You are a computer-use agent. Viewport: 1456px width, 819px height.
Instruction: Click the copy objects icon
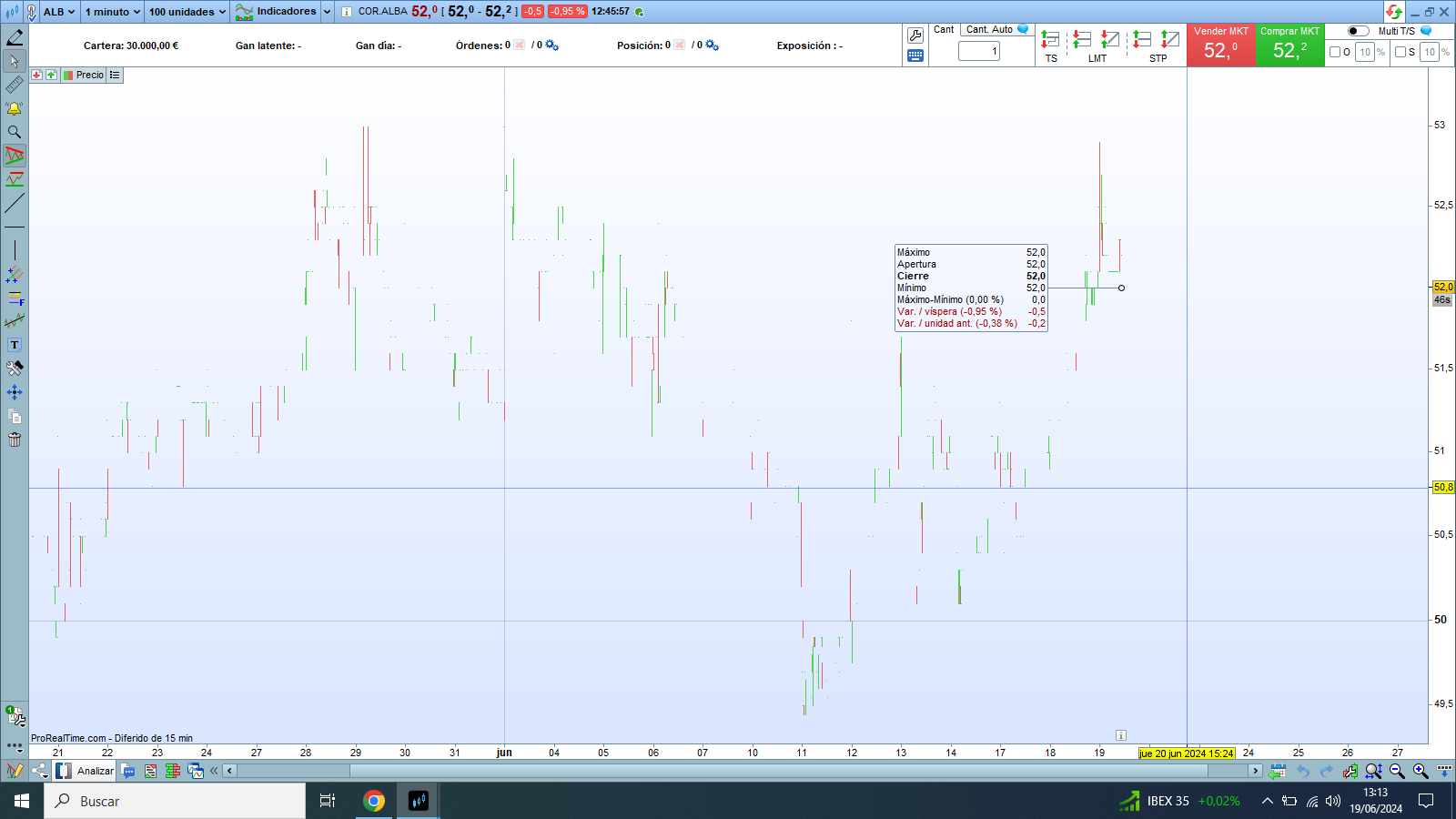15,416
